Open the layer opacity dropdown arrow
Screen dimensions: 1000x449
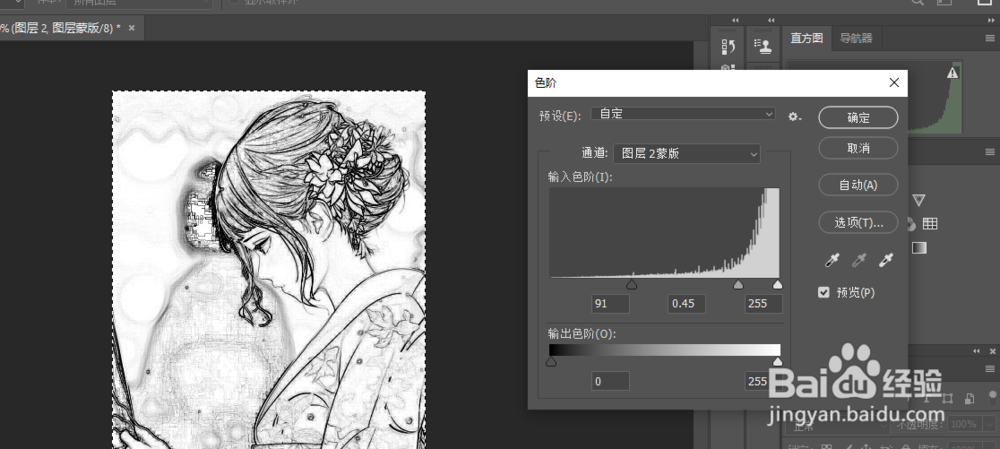pyautogui.click(x=988, y=424)
